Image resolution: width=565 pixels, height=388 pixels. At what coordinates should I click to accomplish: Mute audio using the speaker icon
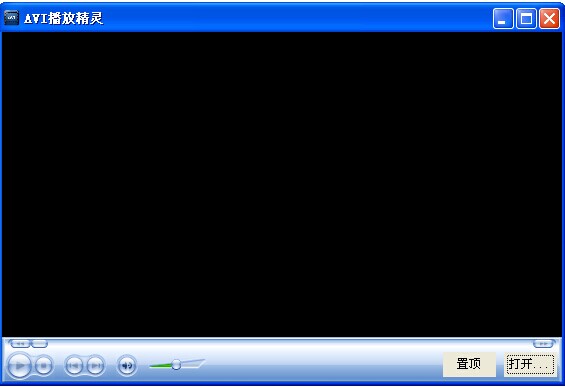pyautogui.click(x=127, y=366)
